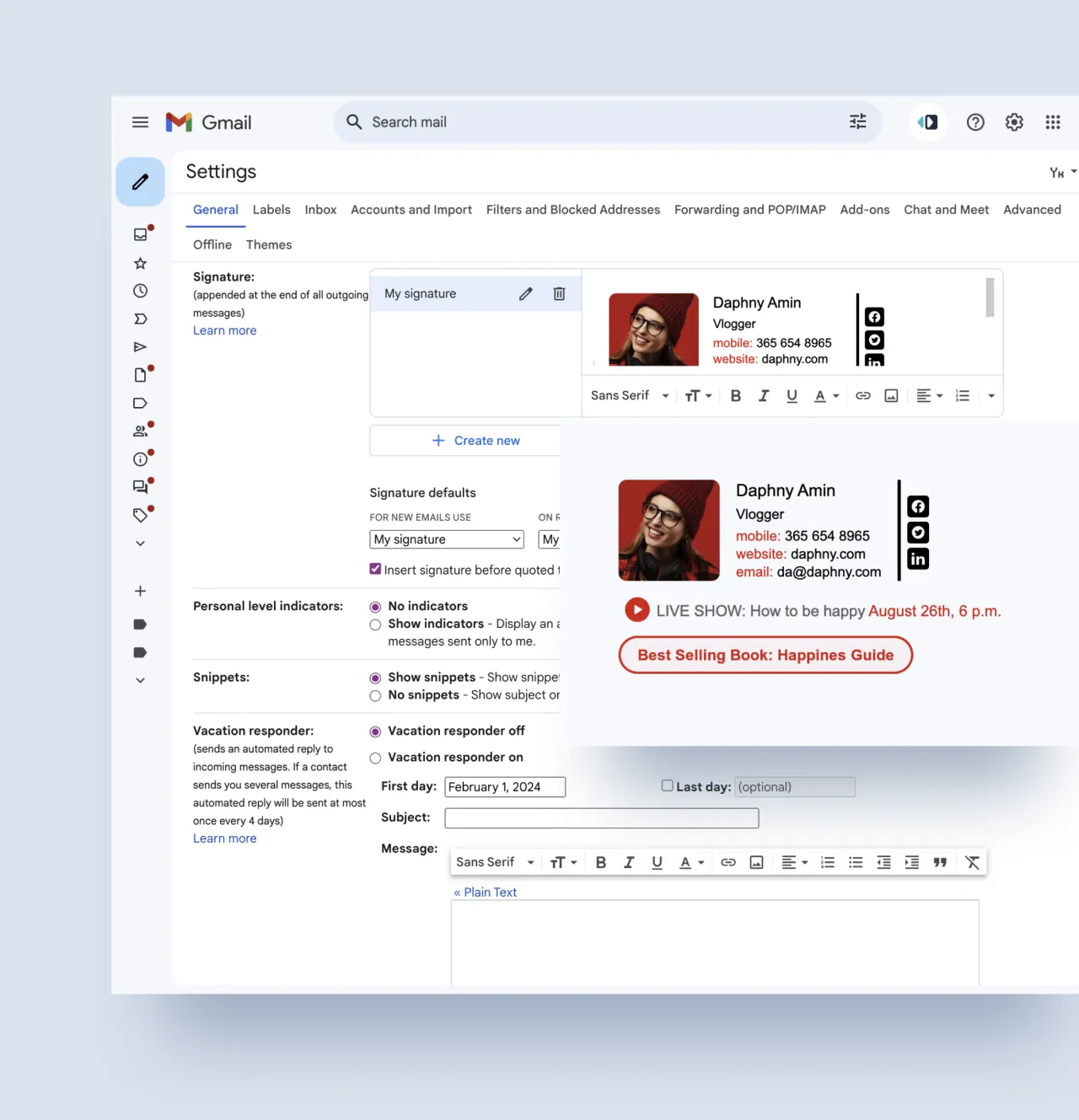Apply italic in signature editor toolbar

(x=764, y=395)
